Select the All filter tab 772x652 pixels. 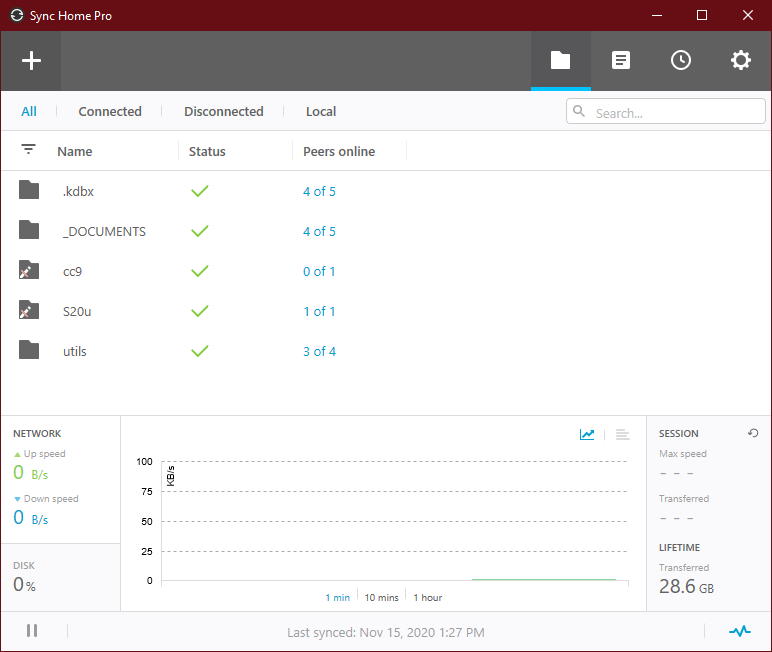[29, 112]
